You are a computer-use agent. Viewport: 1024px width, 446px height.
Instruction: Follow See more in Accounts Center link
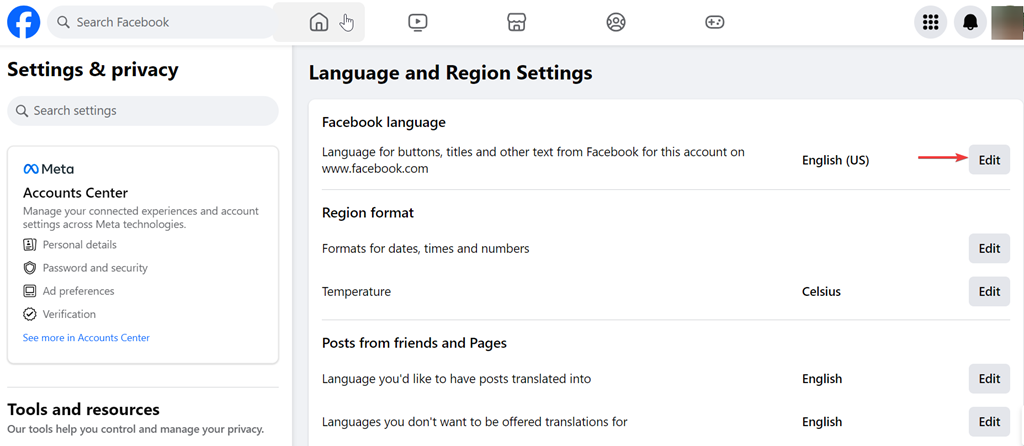coord(86,338)
